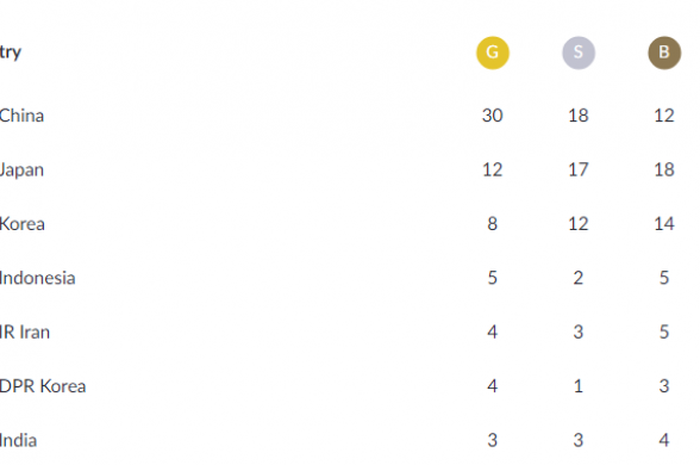Click Korea's gold count of 8

[492, 224]
